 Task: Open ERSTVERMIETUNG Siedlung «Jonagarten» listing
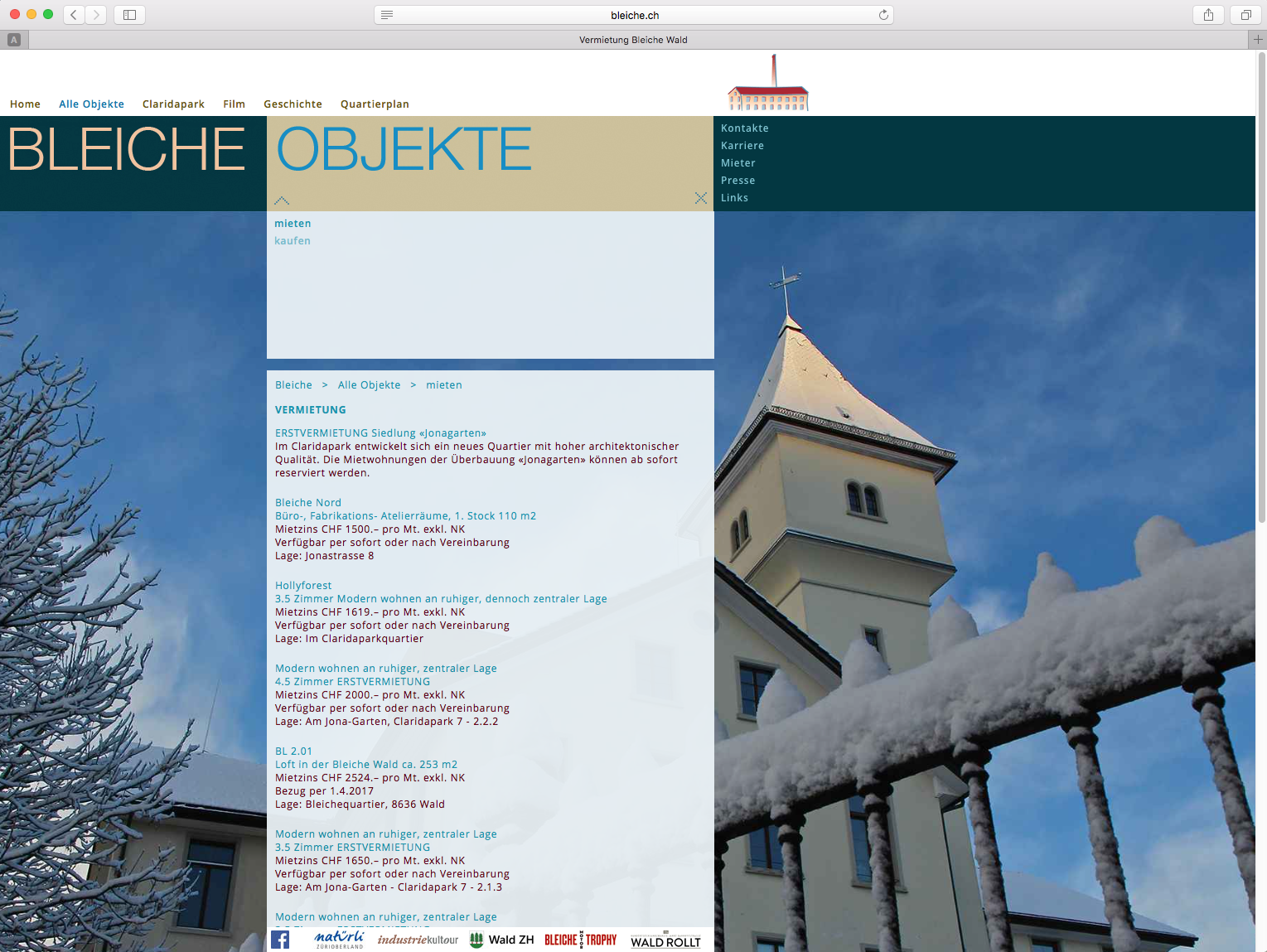point(380,433)
